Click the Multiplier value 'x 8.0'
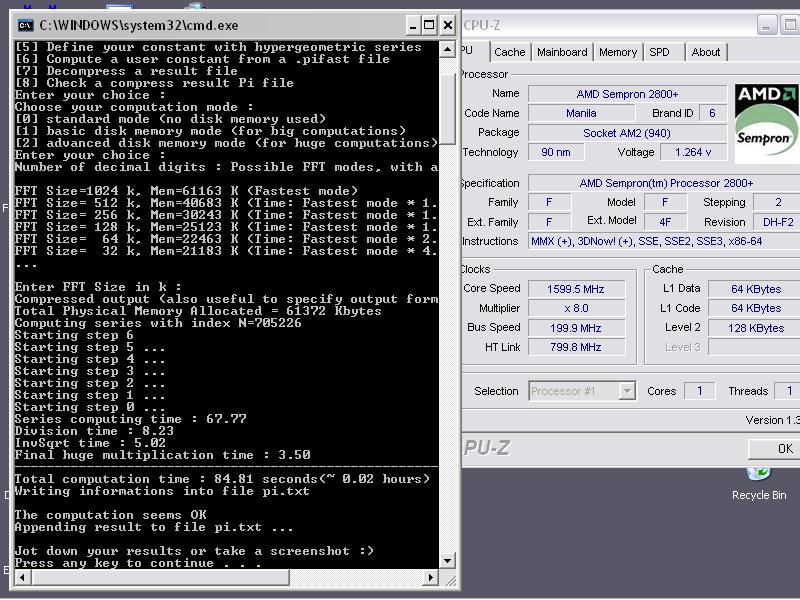The image size is (800, 600). click(577, 308)
